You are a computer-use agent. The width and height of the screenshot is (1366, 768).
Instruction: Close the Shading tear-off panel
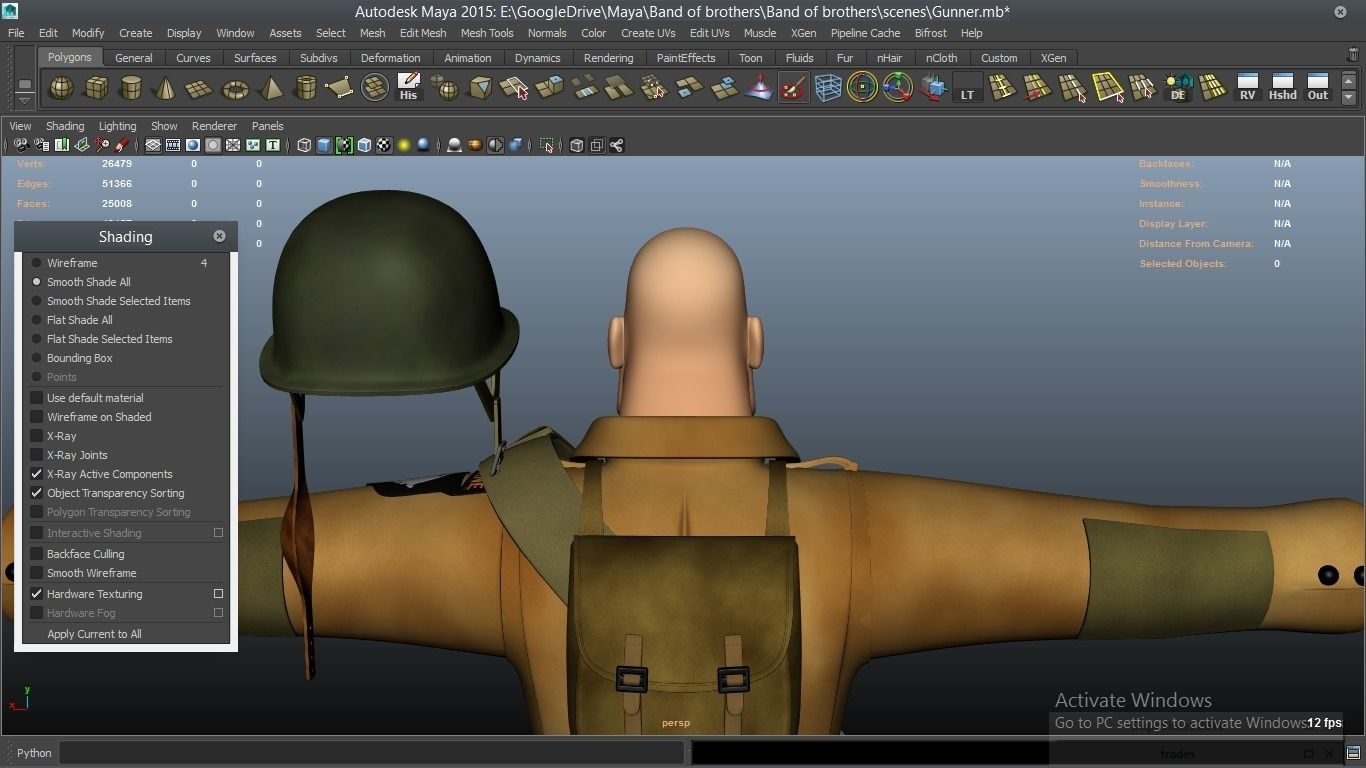coord(219,236)
